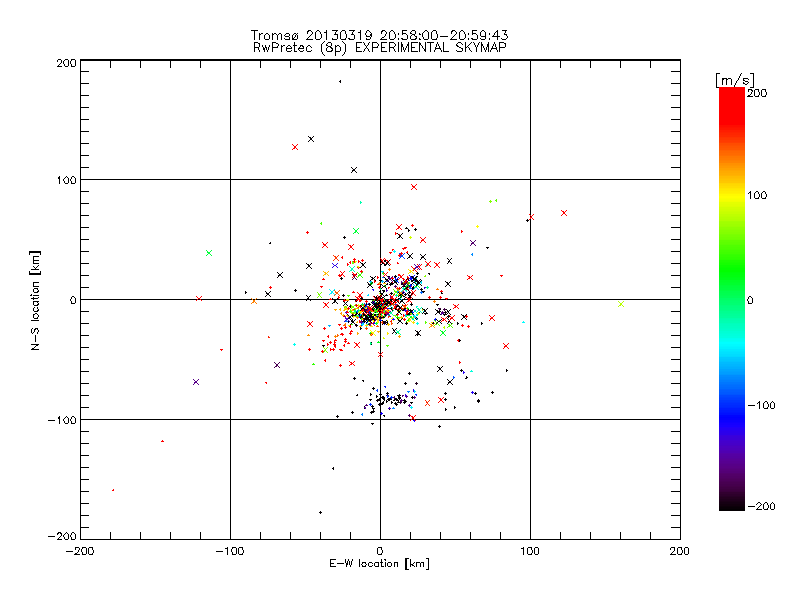Click the purple X marker farthest southwest
The image size is (800, 600).
click(196, 382)
